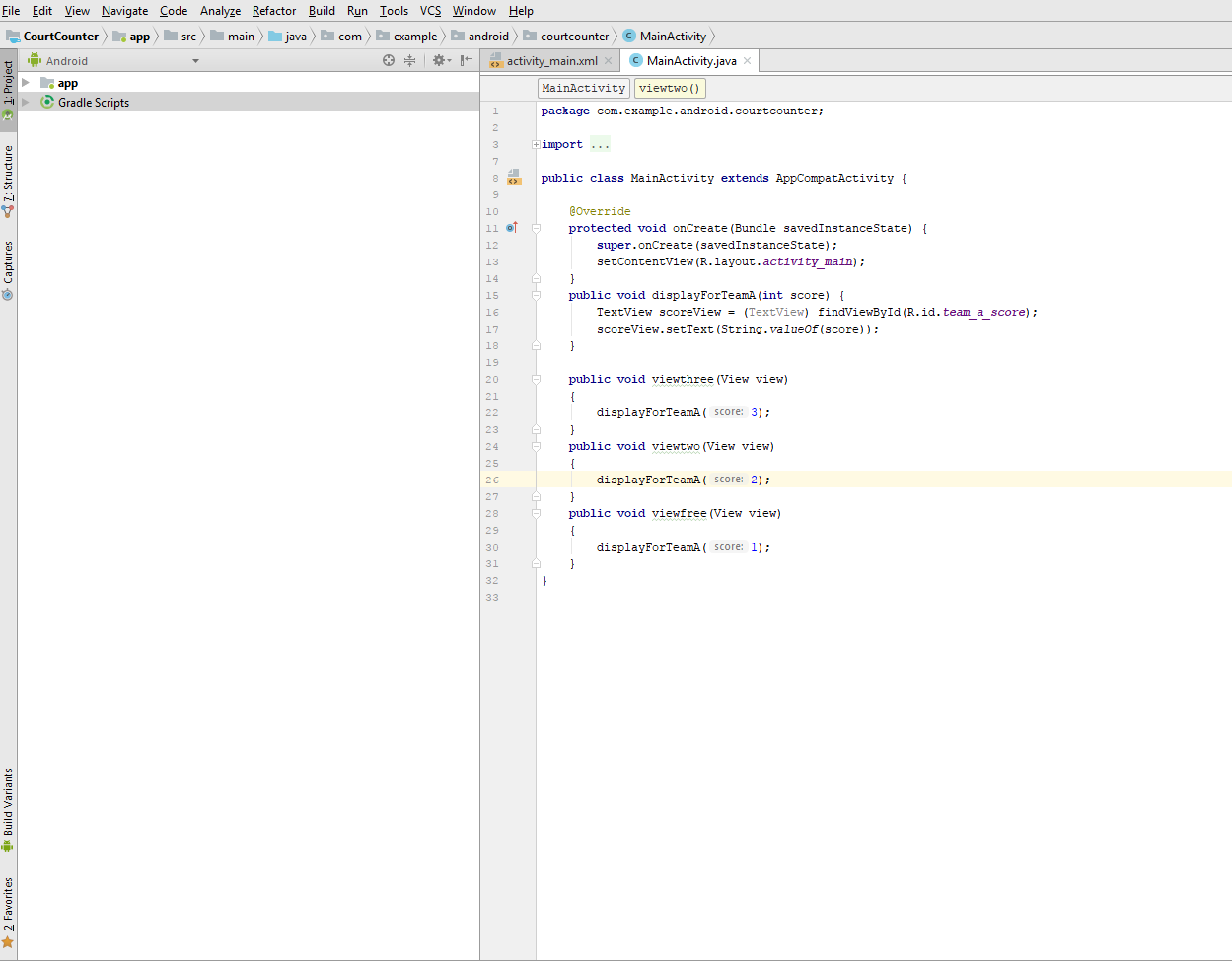Image resolution: width=1232 pixels, height=961 pixels.
Task: Expand the folded import statements
Action: (x=536, y=145)
